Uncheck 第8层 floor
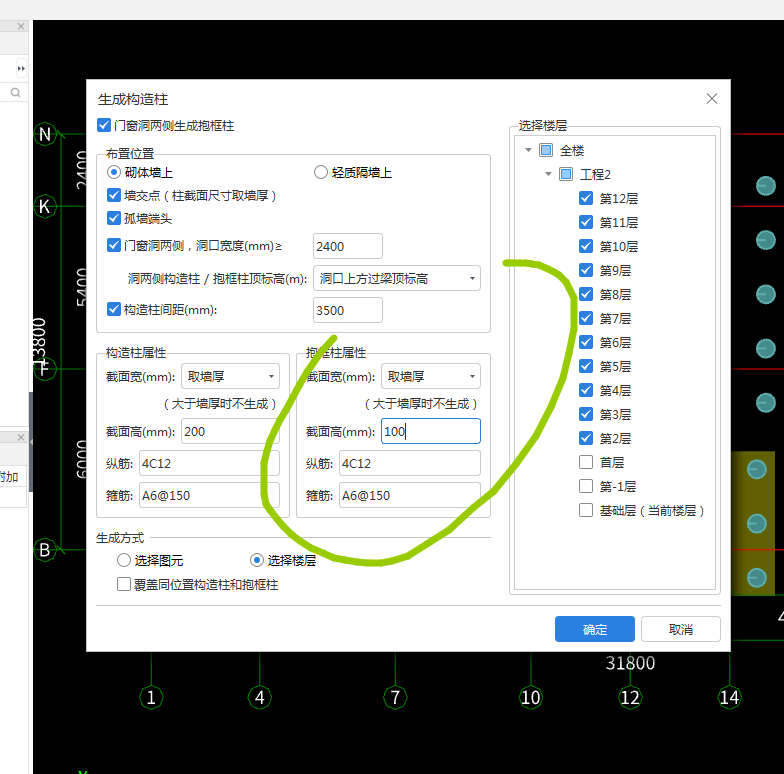 click(x=586, y=294)
